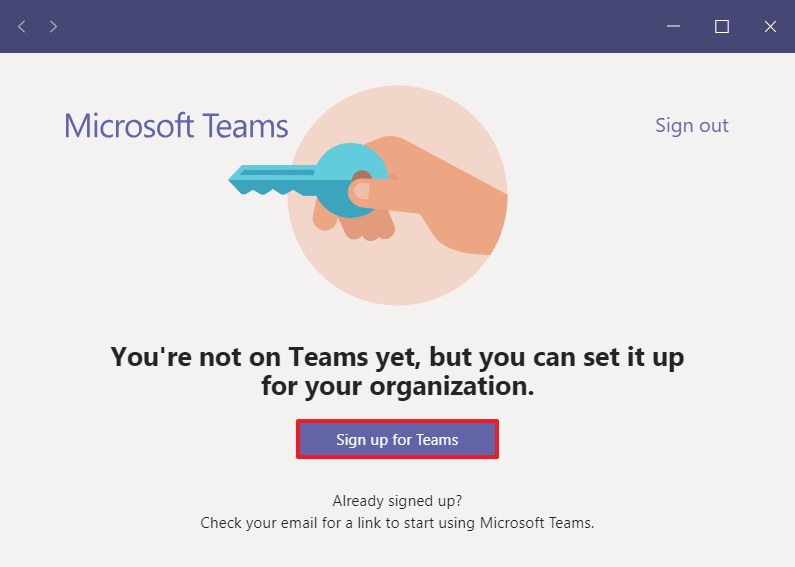Navigate forward with the right arrow
The image size is (795, 567).
[x=53, y=26]
